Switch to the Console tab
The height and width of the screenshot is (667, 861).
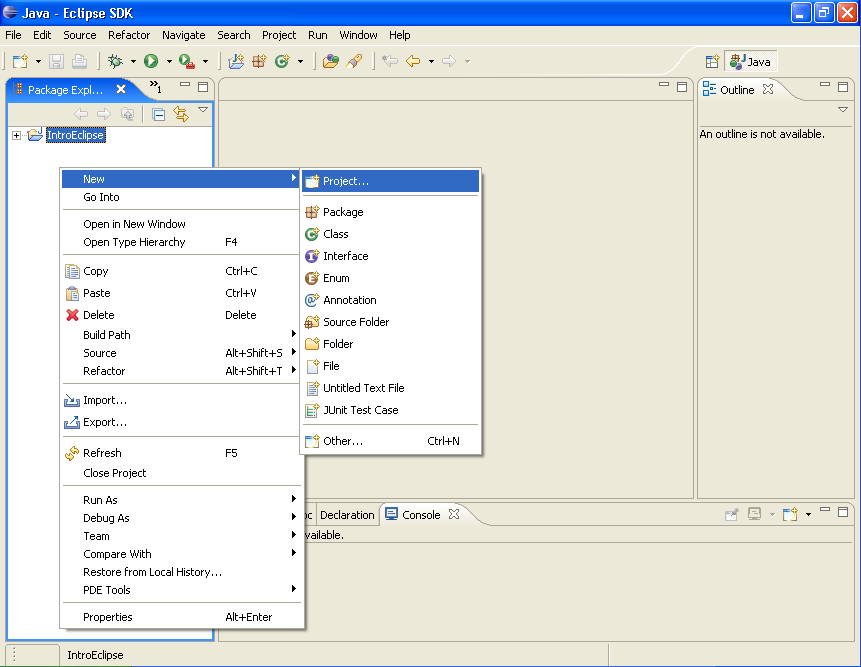pos(421,515)
